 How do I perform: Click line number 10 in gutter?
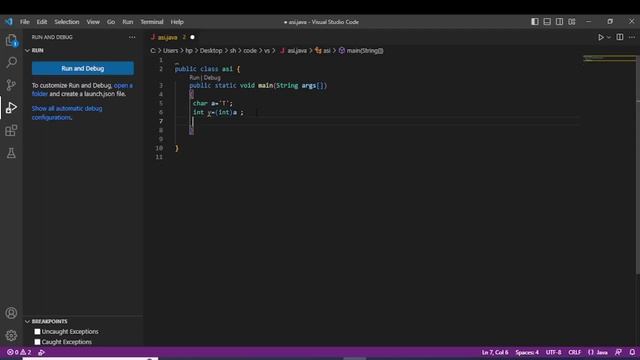pyautogui.click(x=159, y=148)
